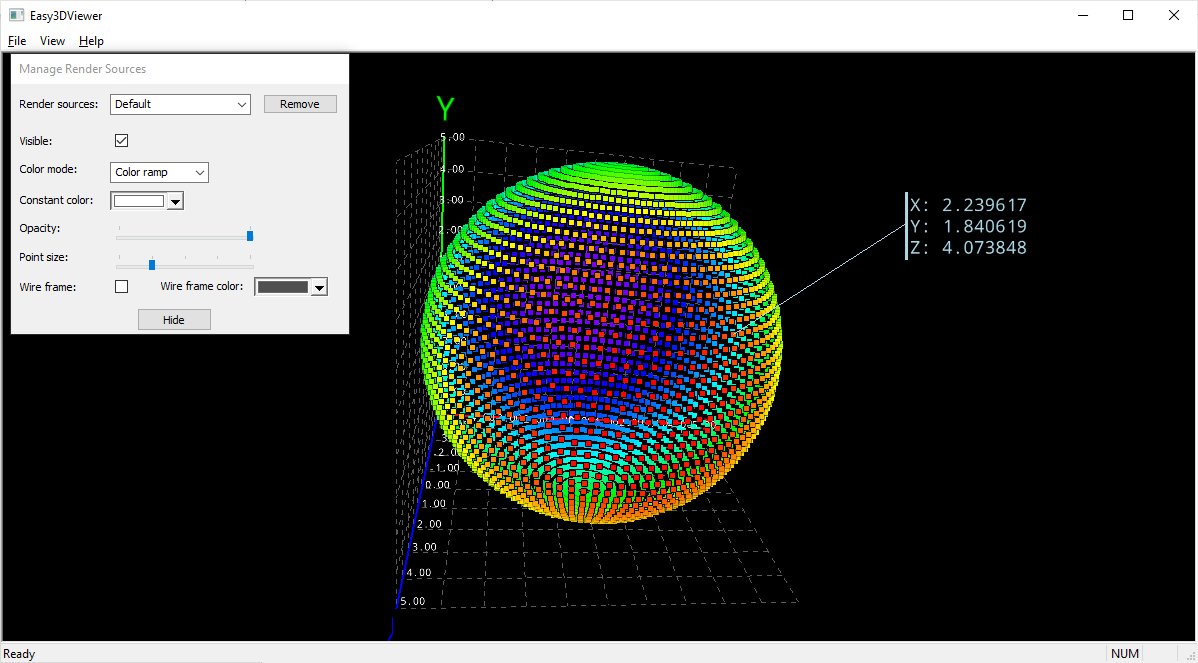
Task: Click the Constant color swatch
Action: pyautogui.click(x=141, y=200)
